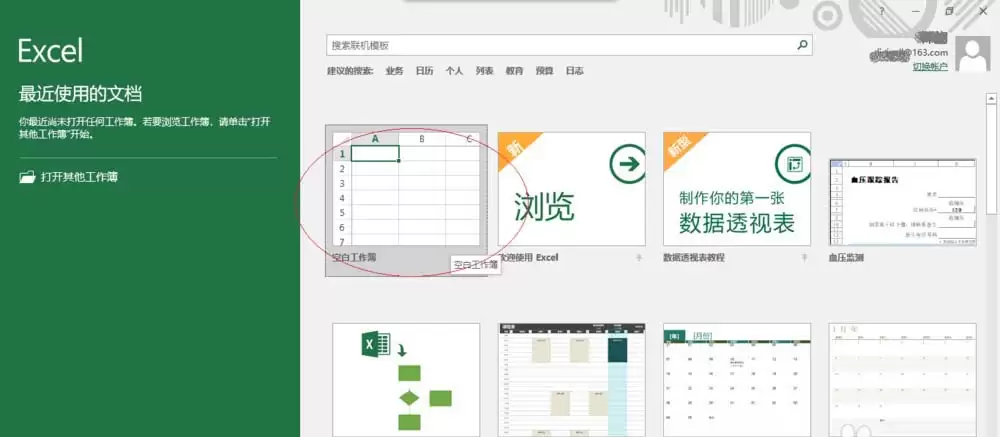The width and height of the screenshot is (1000, 437).
Task: Click the 血压监测 label
Action: point(847,258)
